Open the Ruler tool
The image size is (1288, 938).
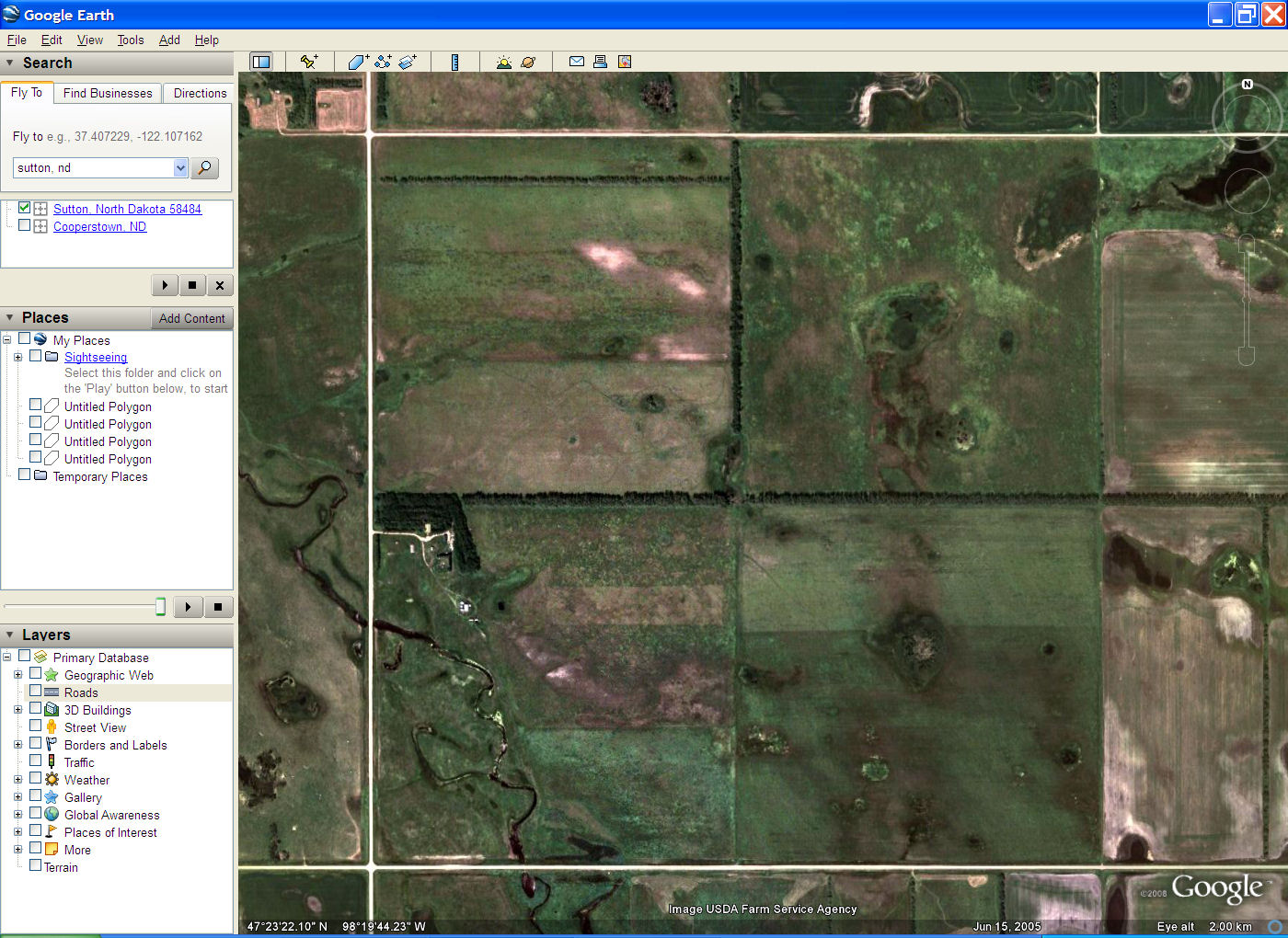pos(454,62)
